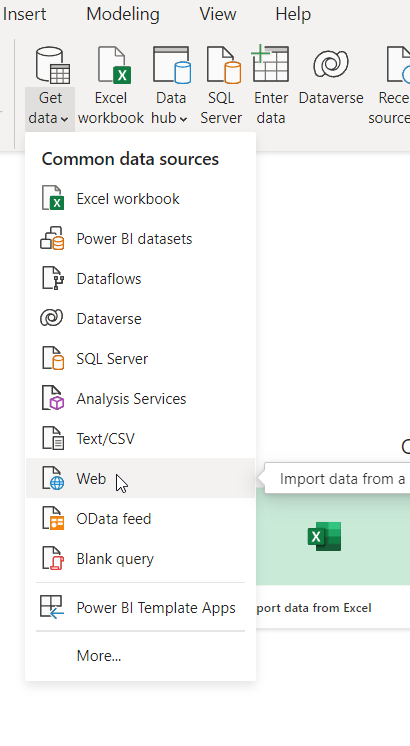410x746 pixels.
Task: Click the Excel logo on the green card
Action: [324, 537]
